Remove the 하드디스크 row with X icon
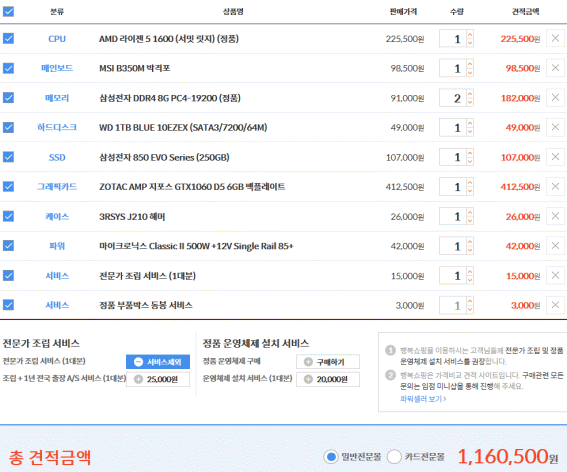Screen dimensions: 567x472 click(555, 127)
